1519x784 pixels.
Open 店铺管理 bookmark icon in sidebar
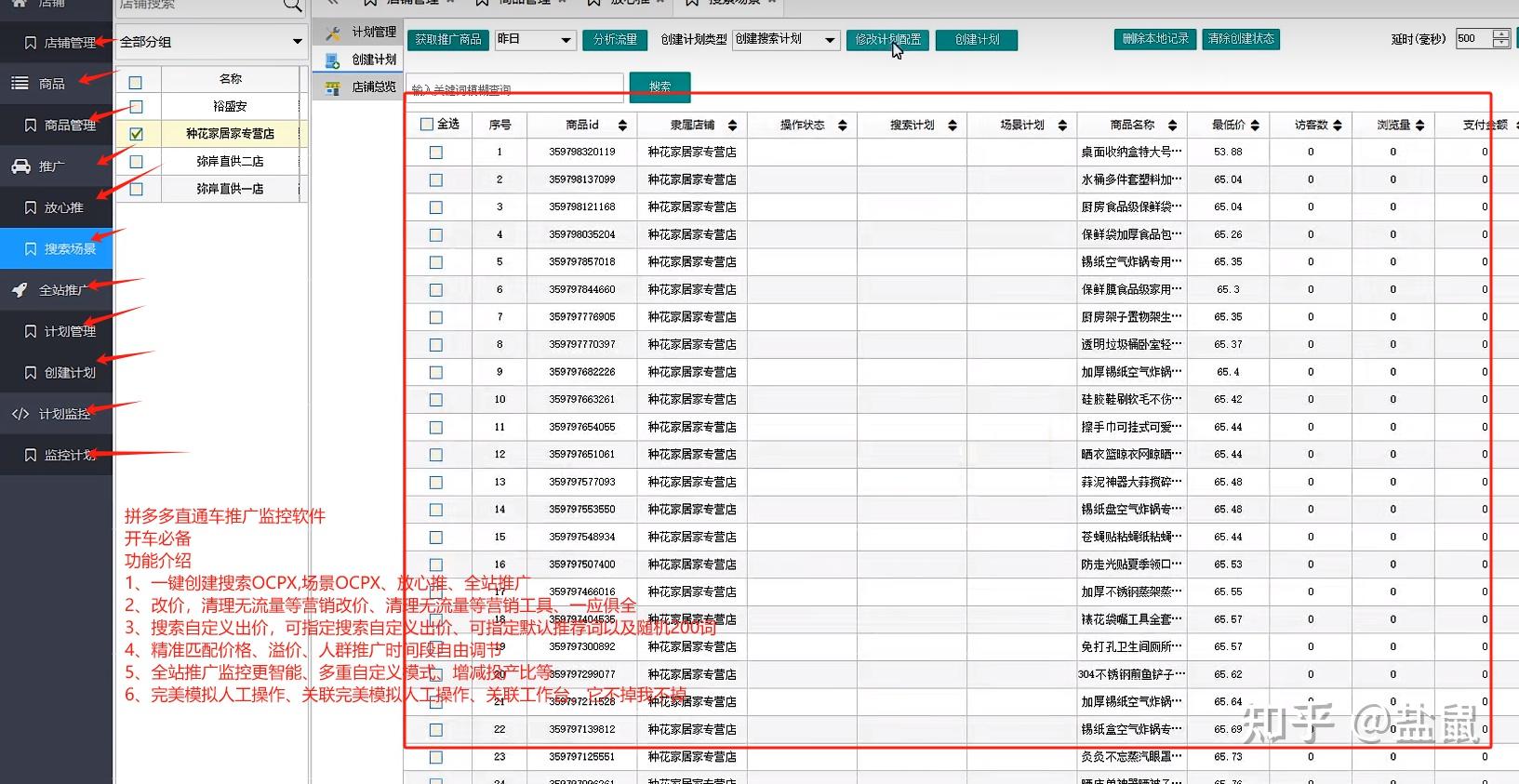31,43
